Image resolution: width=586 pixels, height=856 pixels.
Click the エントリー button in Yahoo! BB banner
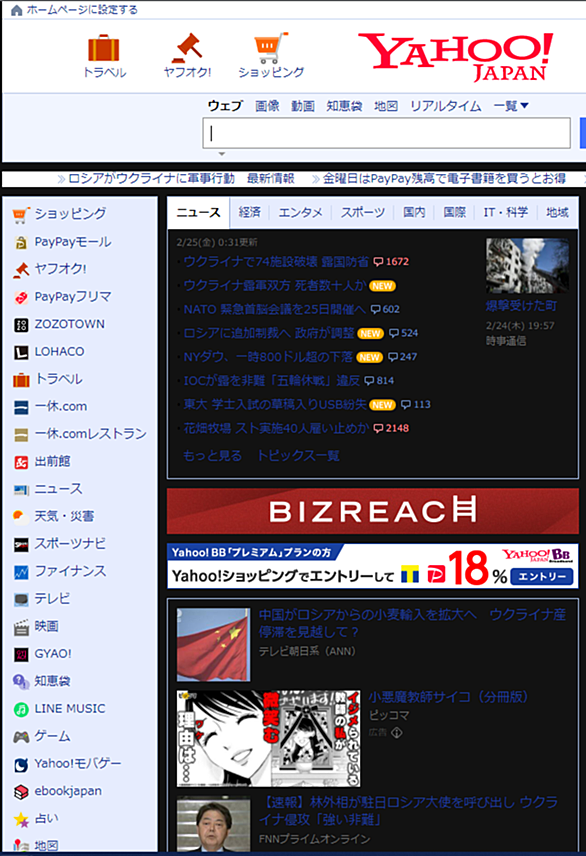(542, 576)
